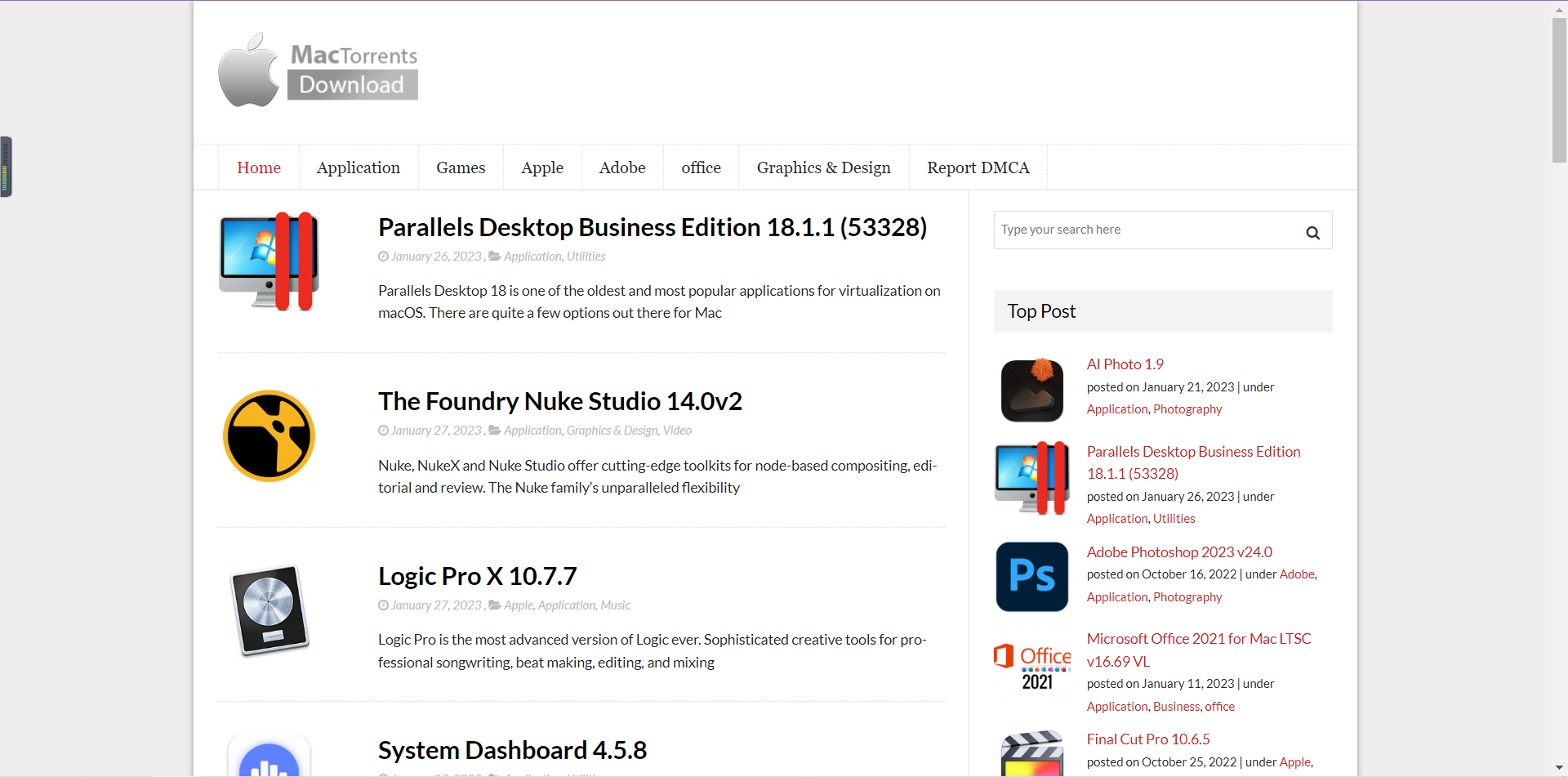
Task: Open the office menu item
Action: 701,167
